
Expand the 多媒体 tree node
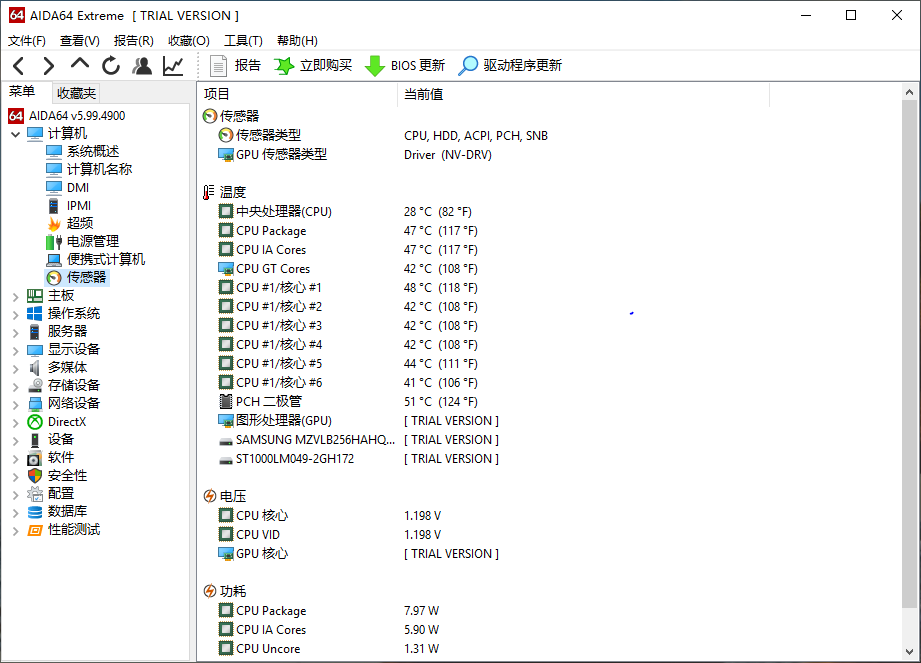15,369
